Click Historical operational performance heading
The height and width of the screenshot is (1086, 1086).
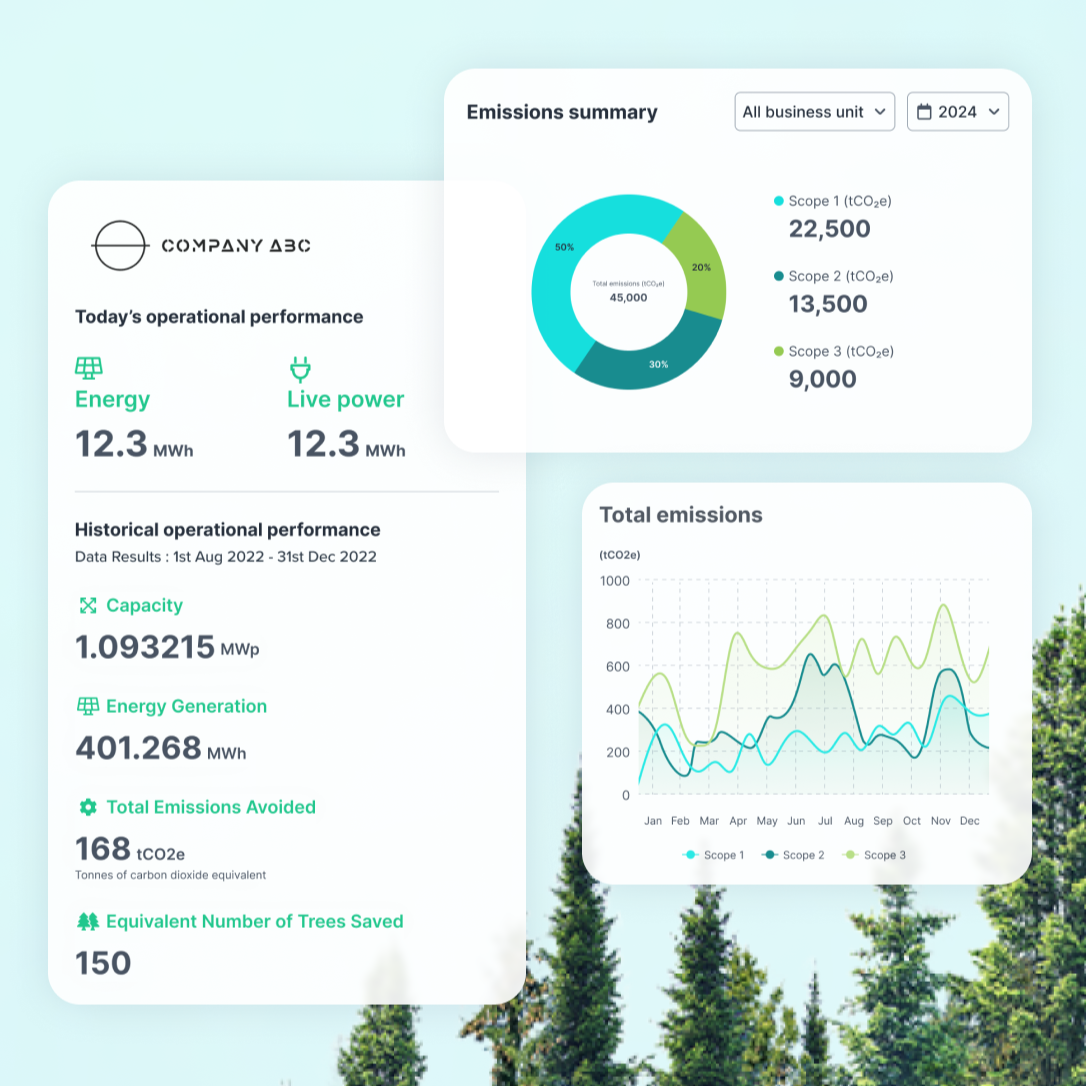(x=227, y=530)
